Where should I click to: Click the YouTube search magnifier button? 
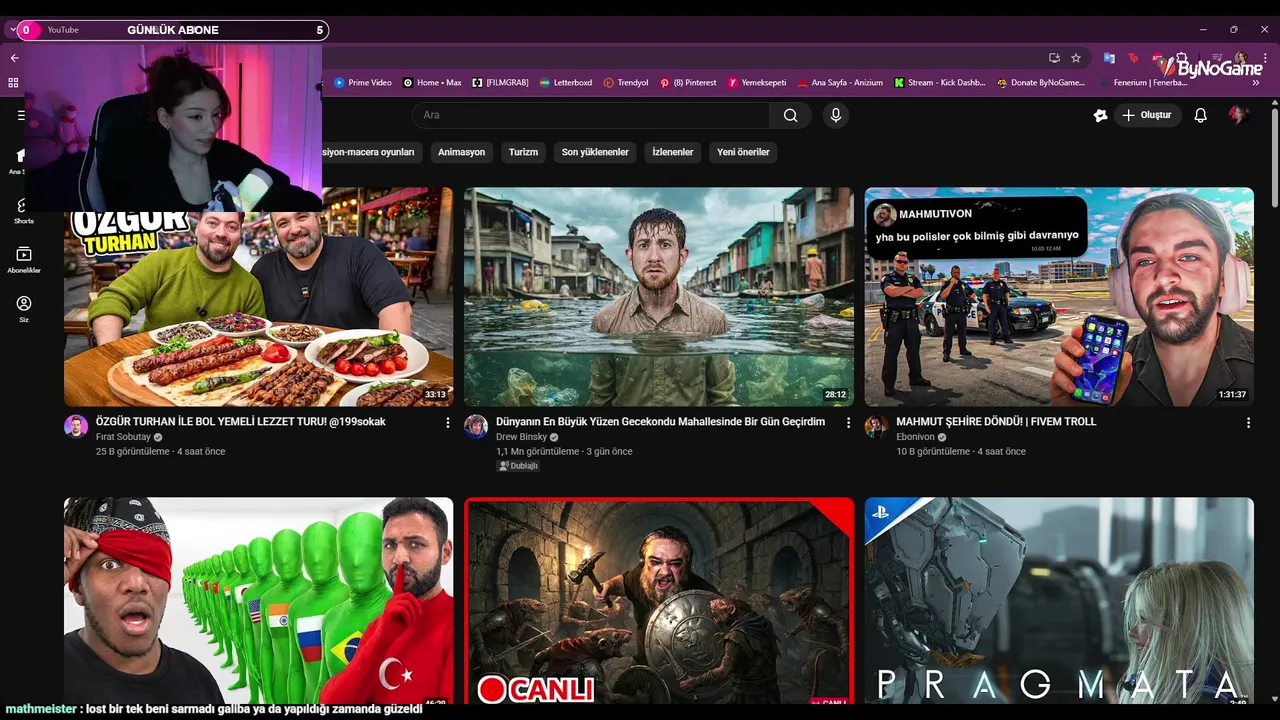click(x=790, y=115)
